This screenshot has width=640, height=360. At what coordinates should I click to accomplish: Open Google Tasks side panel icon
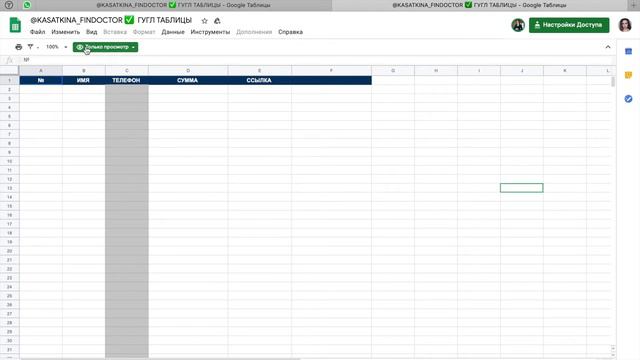(x=628, y=99)
